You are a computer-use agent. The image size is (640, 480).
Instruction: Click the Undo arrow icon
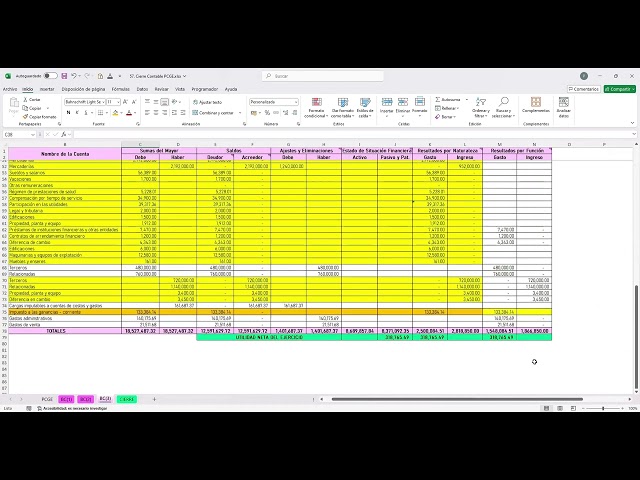tap(74, 76)
